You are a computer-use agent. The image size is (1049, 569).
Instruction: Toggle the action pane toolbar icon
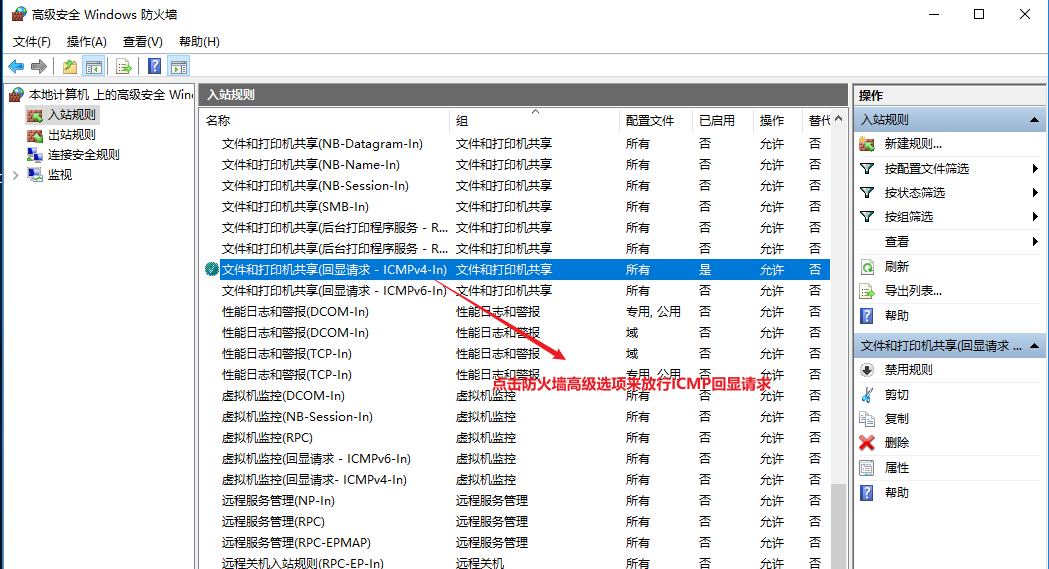(x=179, y=66)
